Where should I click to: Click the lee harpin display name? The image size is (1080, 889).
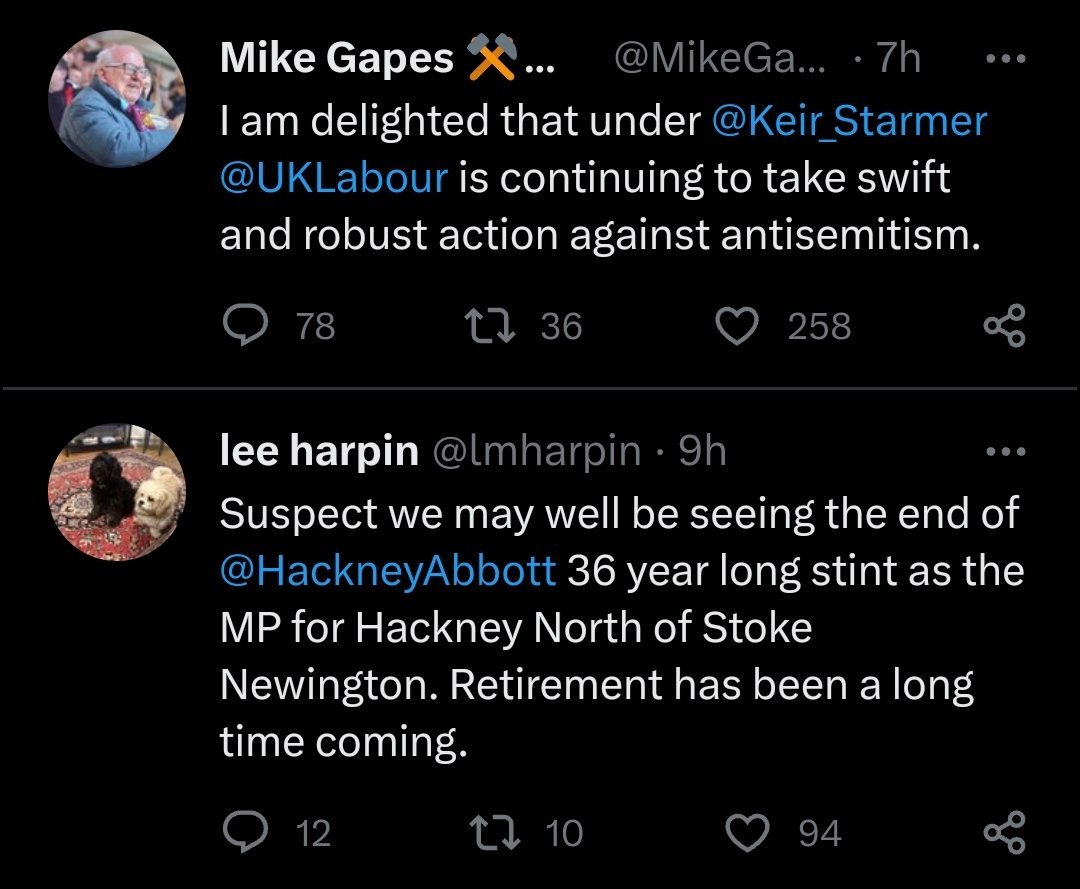pyautogui.click(x=318, y=452)
